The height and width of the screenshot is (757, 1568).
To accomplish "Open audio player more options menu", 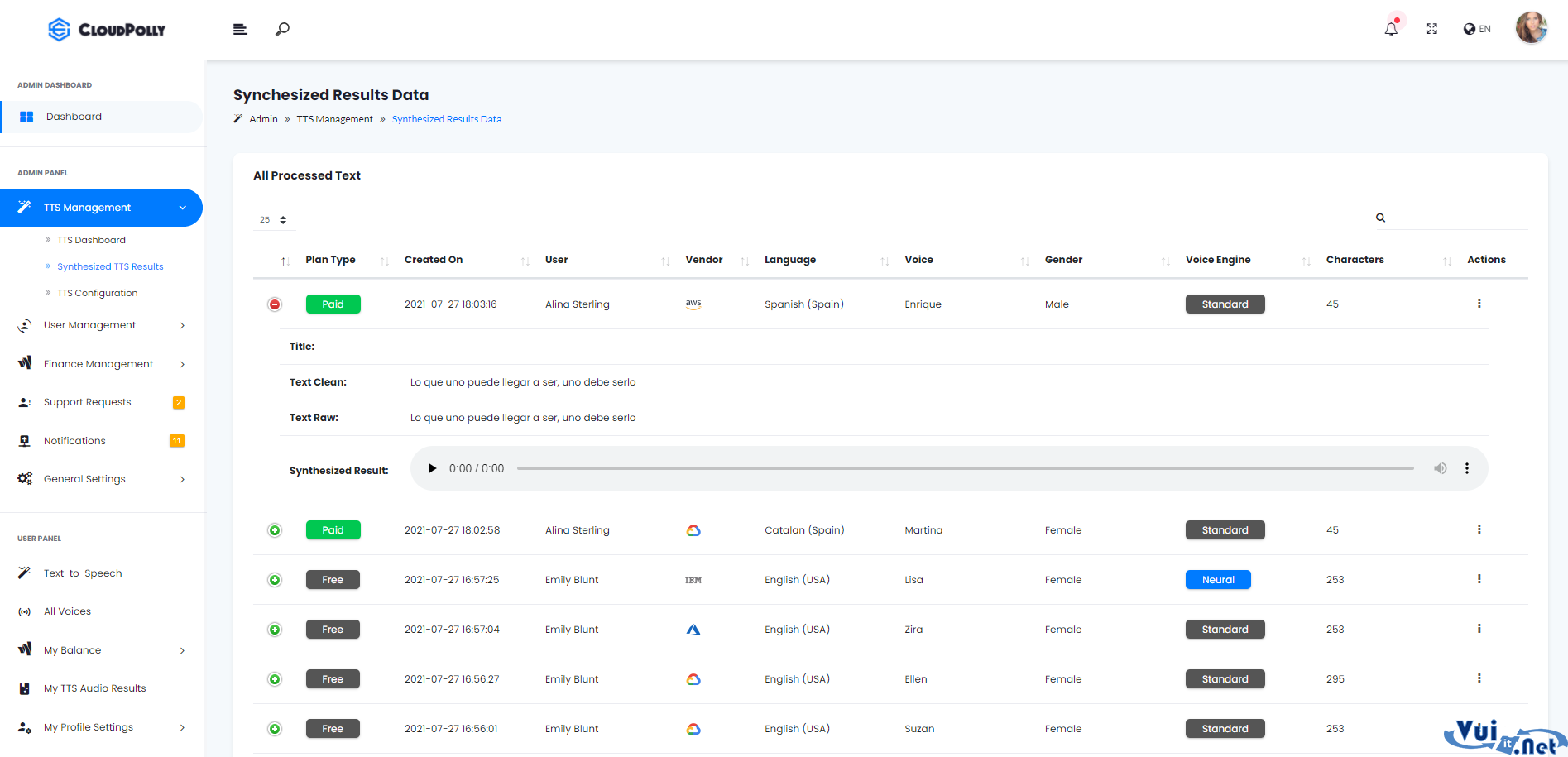I will point(1467,468).
